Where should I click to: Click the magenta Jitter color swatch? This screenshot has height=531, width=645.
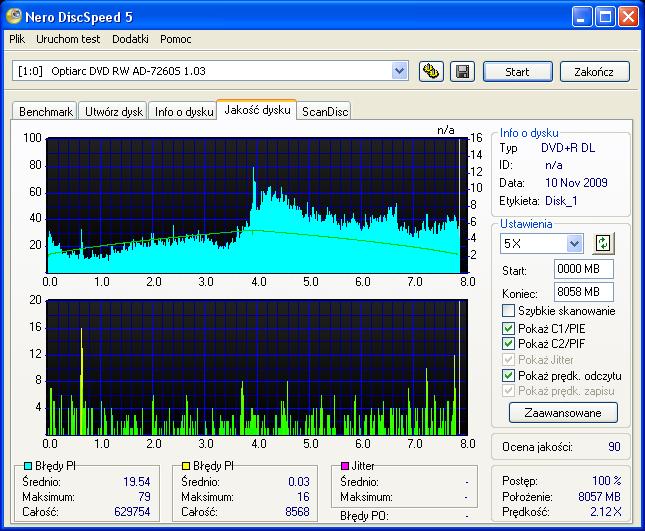[345, 466]
